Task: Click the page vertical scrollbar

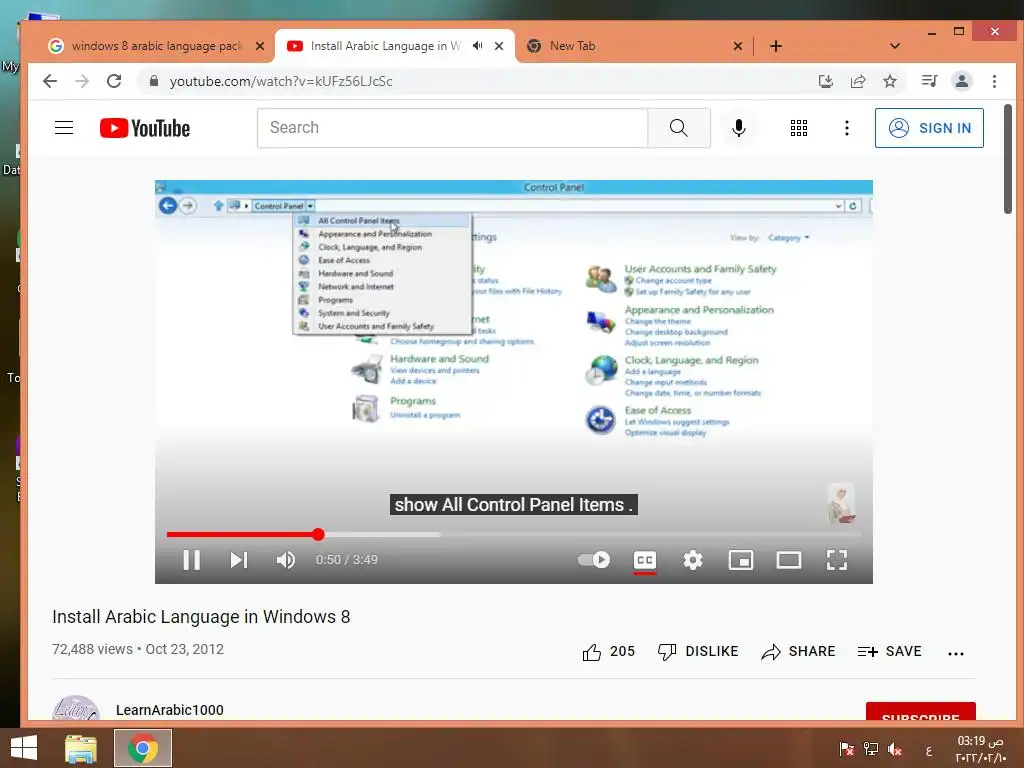Action: 1008,159
